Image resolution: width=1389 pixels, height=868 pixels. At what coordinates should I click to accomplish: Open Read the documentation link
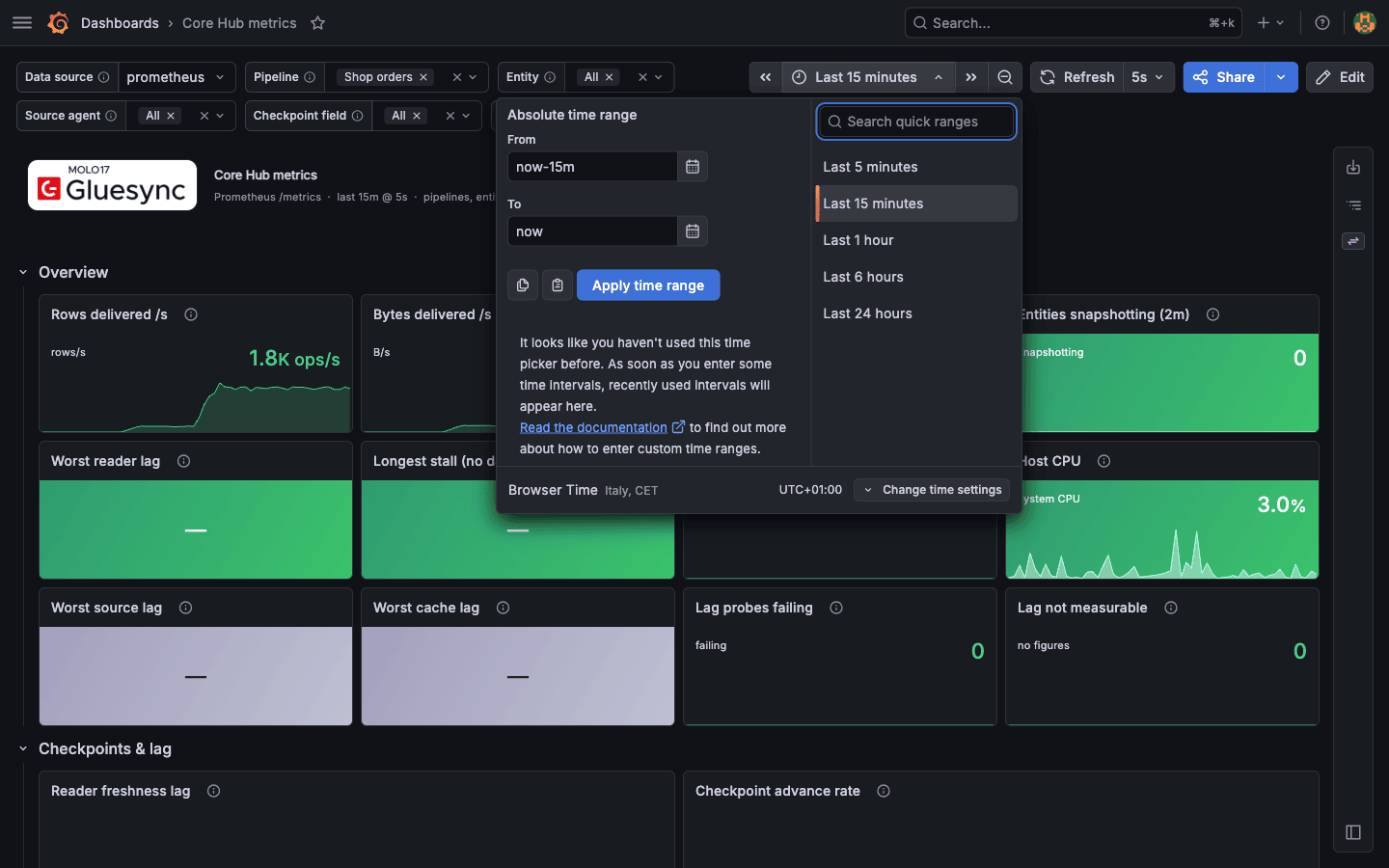coord(602,427)
